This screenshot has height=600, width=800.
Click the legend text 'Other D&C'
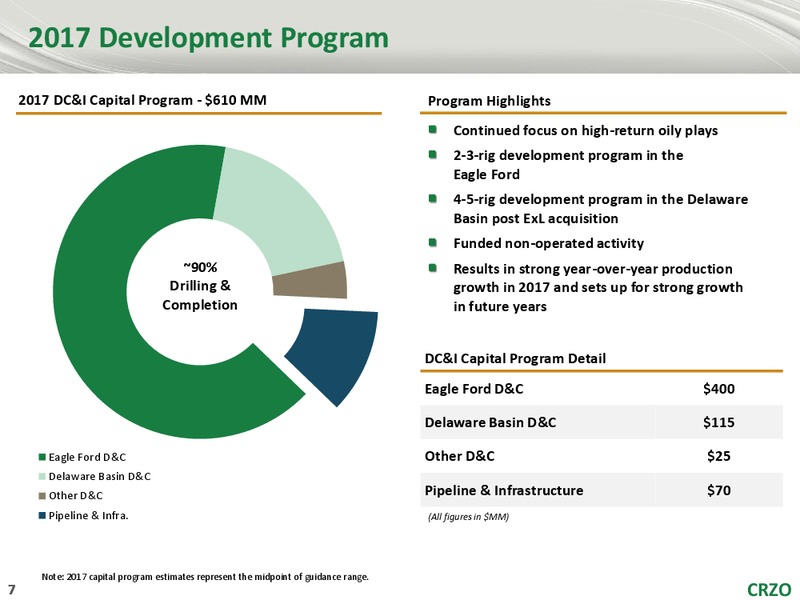click(x=76, y=496)
